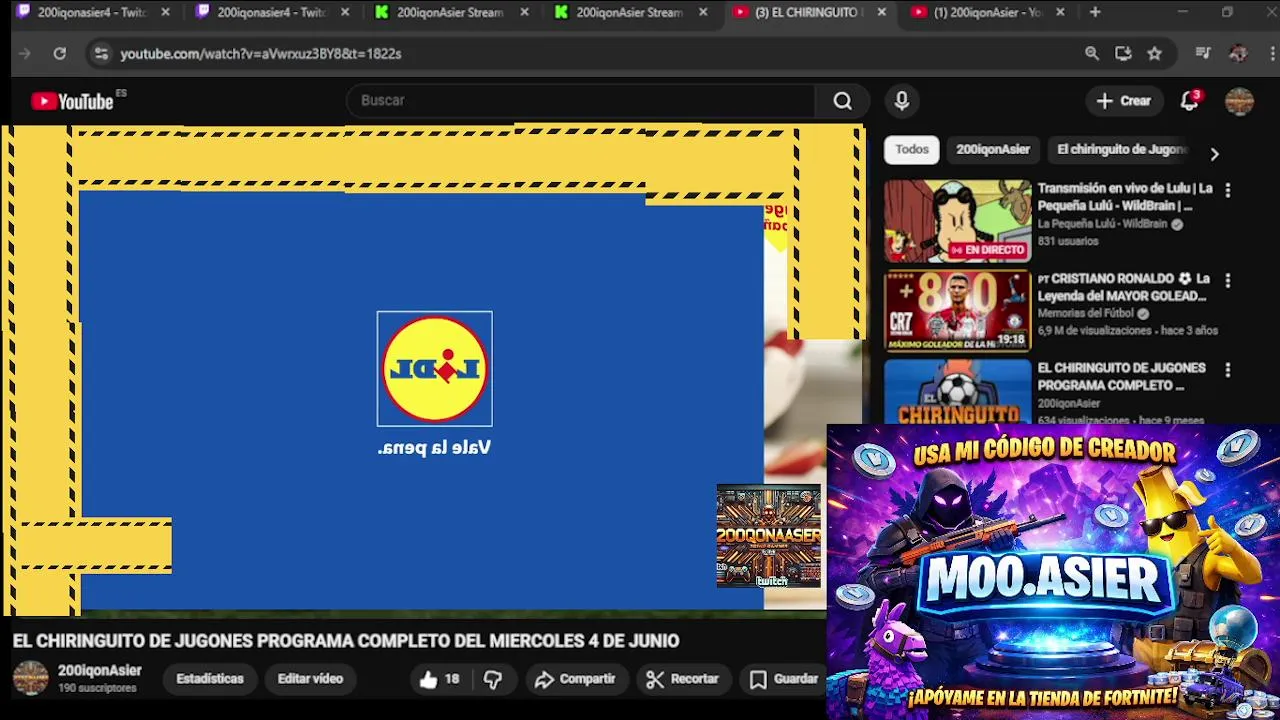Image resolution: width=1280 pixels, height=720 pixels.
Task: Open site information icon in address bar
Action: click(x=100, y=54)
